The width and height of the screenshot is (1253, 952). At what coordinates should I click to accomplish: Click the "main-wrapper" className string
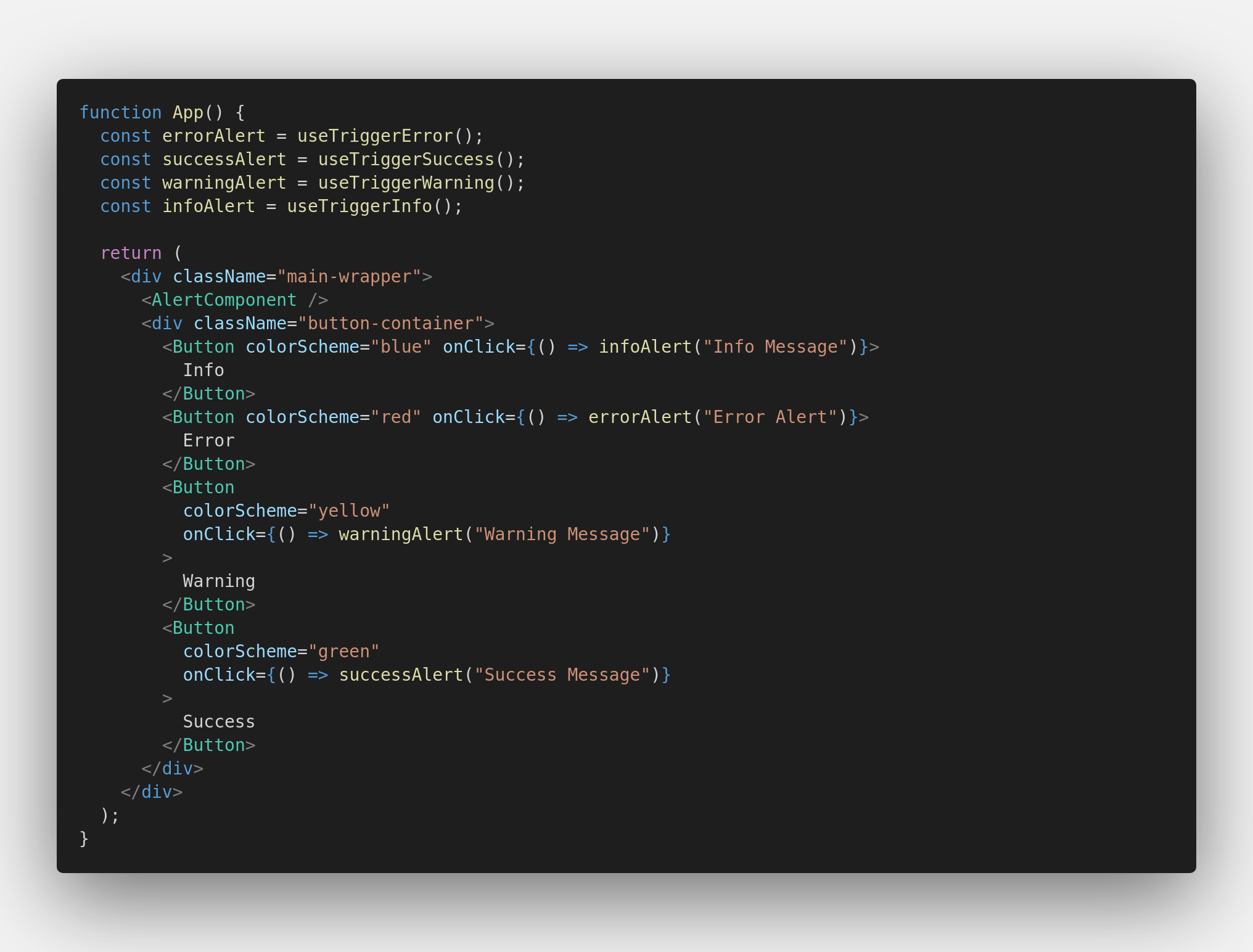point(349,277)
